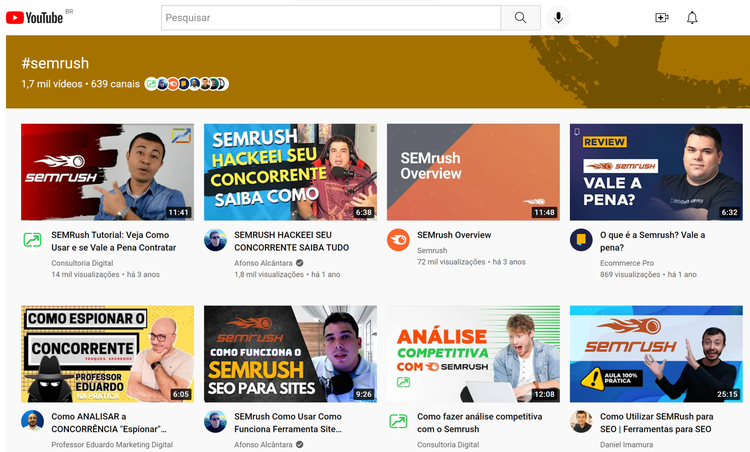Click Professor Eduardo Marketing Digital channel name
The image size is (750, 452).
pos(112,444)
